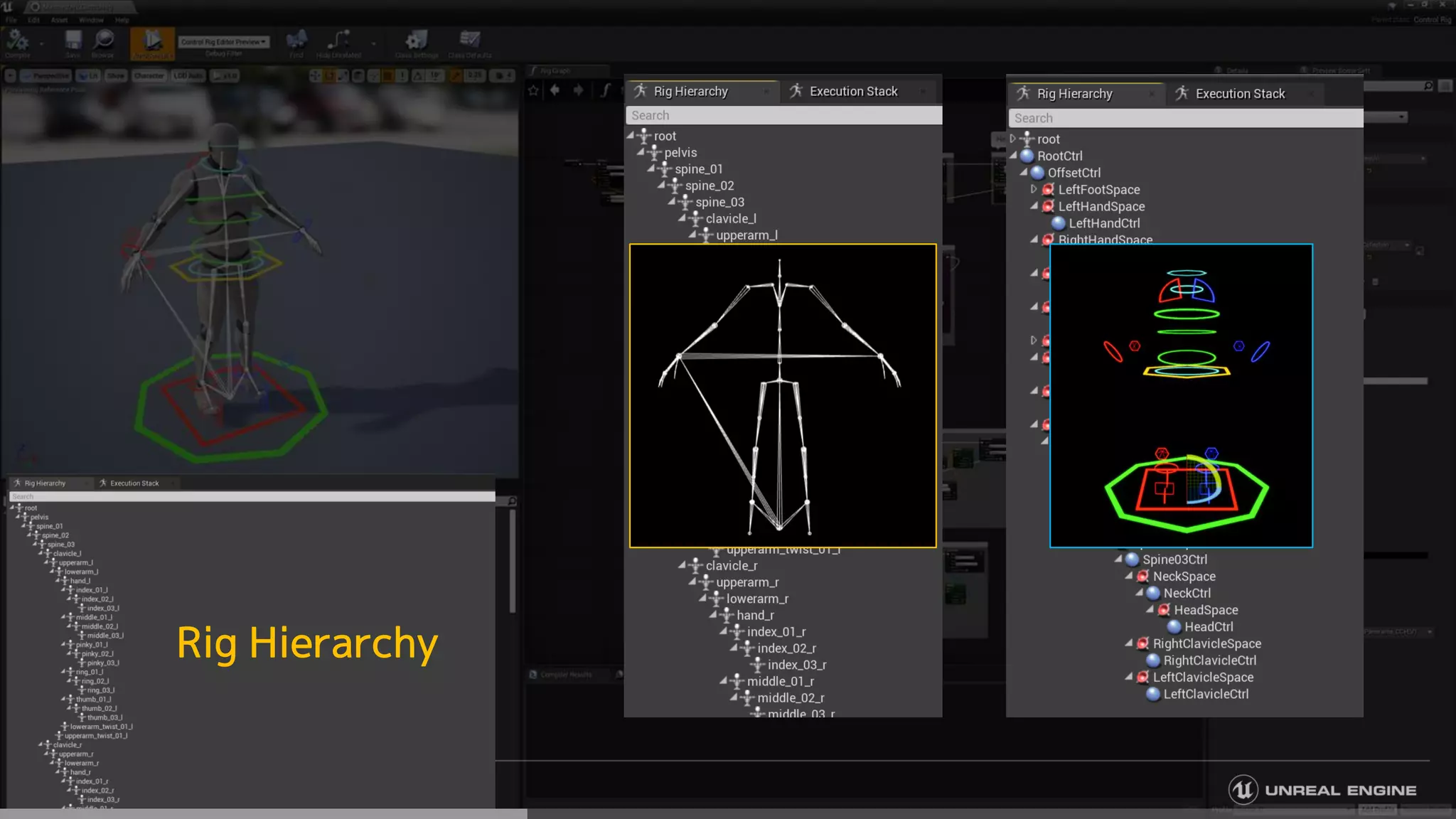Collapse the LeftHandSpace node

(1034, 206)
